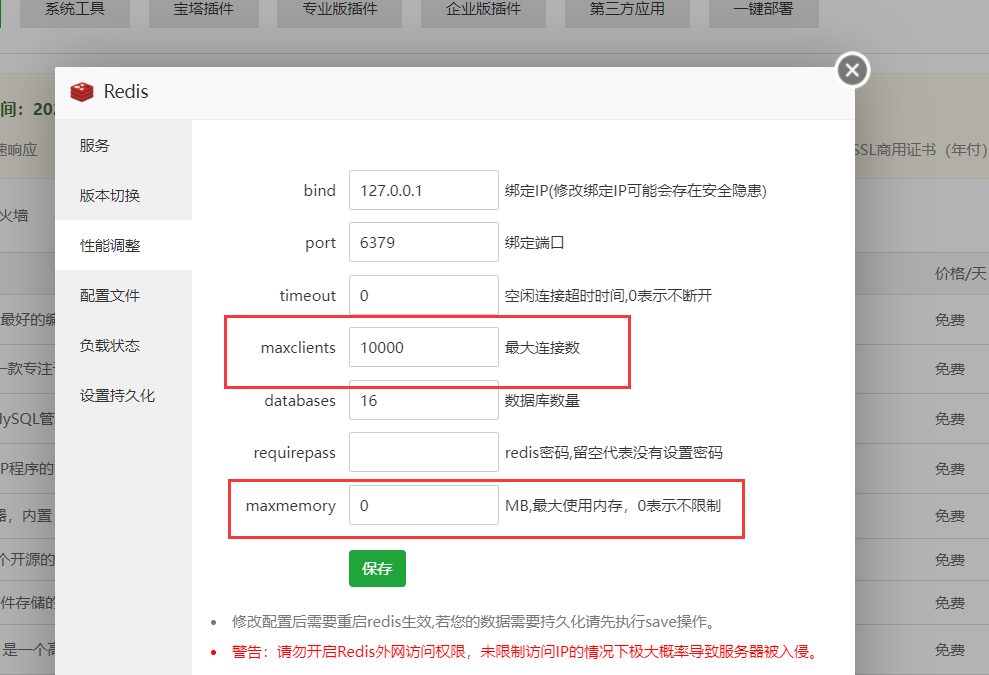
Task: Click the SSL商用证书 (年付) text in background
Action: pyautogui.click(x=920, y=150)
